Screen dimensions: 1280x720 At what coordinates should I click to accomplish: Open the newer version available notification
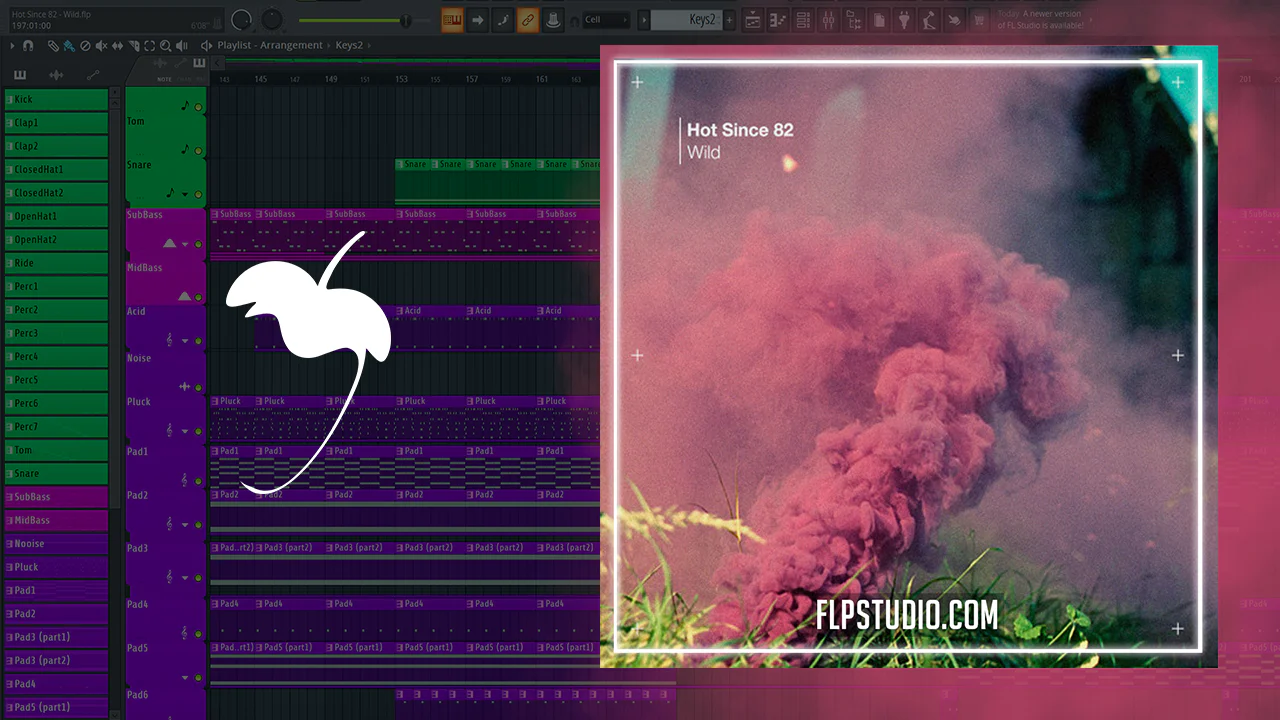click(1040, 20)
